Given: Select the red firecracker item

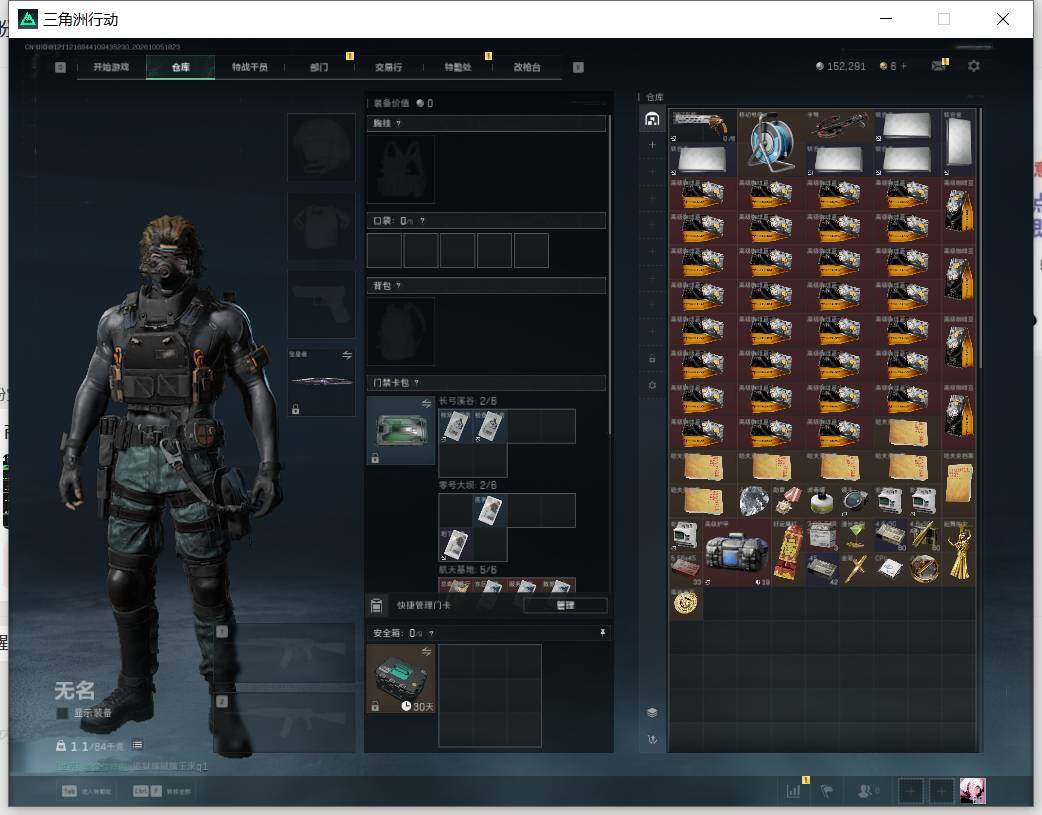Looking at the screenshot, I should click(x=788, y=552).
